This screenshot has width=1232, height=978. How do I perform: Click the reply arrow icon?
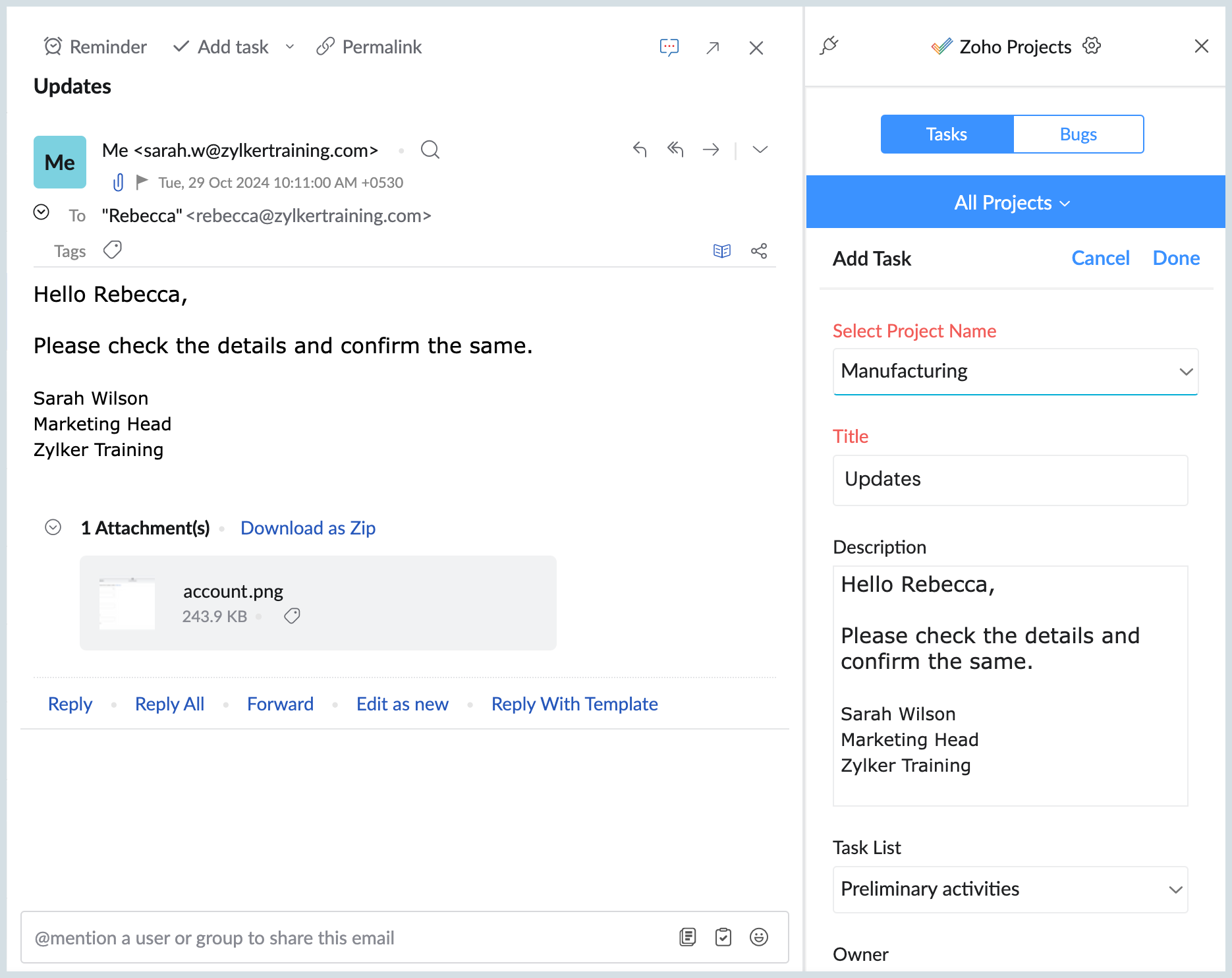[640, 150]
